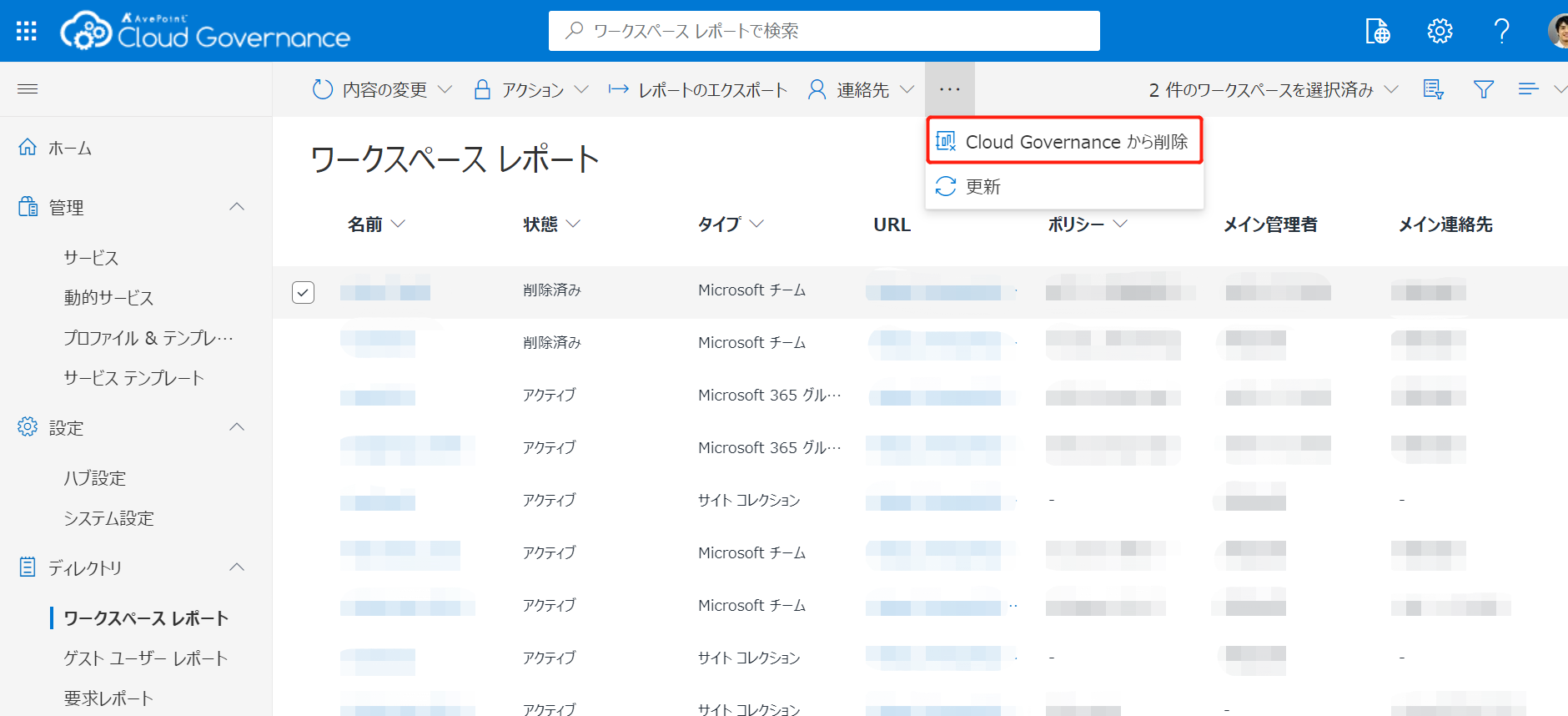Click レポートのエクスポート button
This screenshot has width=1568, height=716.
697,89
